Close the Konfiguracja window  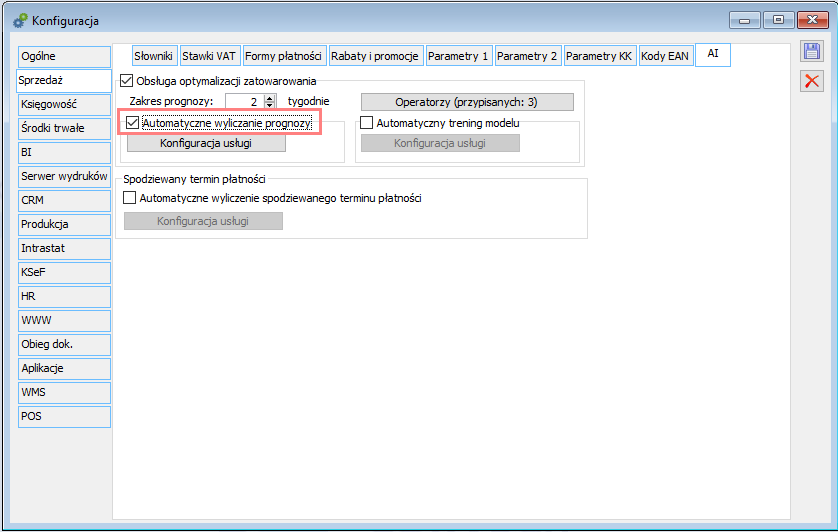812,20
